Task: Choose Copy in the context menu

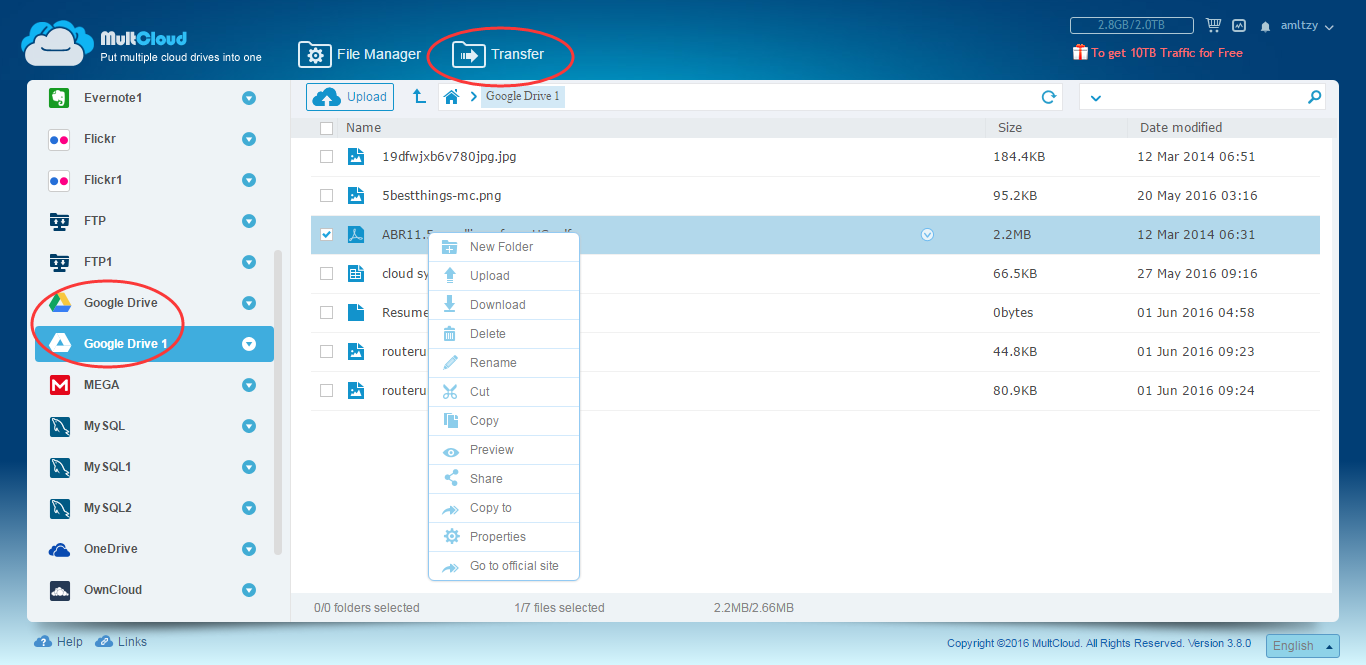Action: [504, 421]
